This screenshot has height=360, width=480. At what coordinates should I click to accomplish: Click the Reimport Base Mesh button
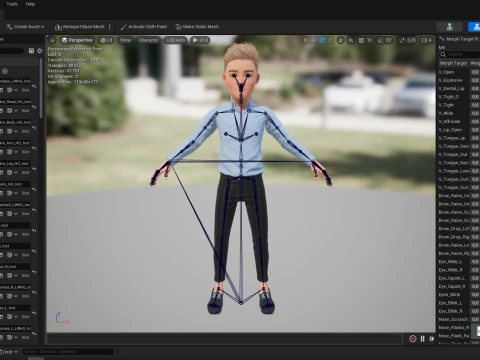pyautogui.click(x=80, y=27)
